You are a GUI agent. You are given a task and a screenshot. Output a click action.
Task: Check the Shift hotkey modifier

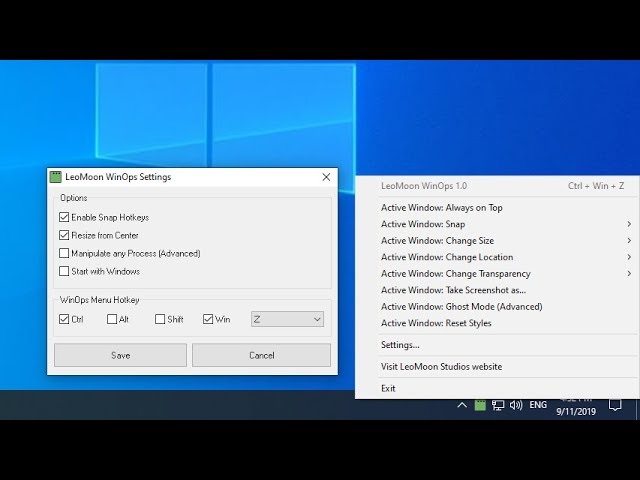click(160, 319)
